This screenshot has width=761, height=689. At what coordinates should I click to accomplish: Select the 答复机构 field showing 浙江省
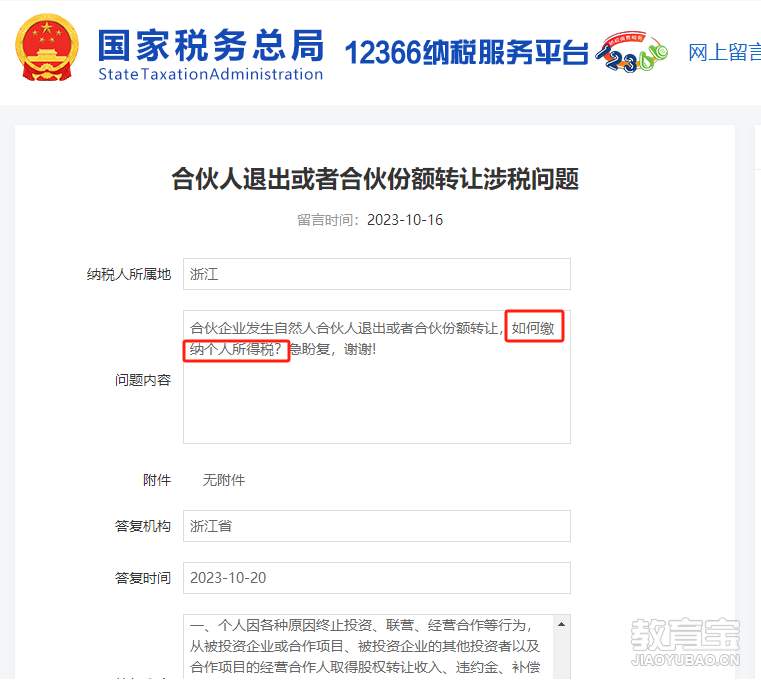click(x=377, y=526)
